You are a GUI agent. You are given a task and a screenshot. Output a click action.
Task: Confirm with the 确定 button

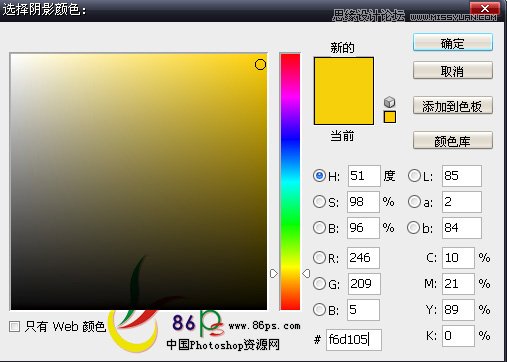pyautogui.click(x=453, y=42)
